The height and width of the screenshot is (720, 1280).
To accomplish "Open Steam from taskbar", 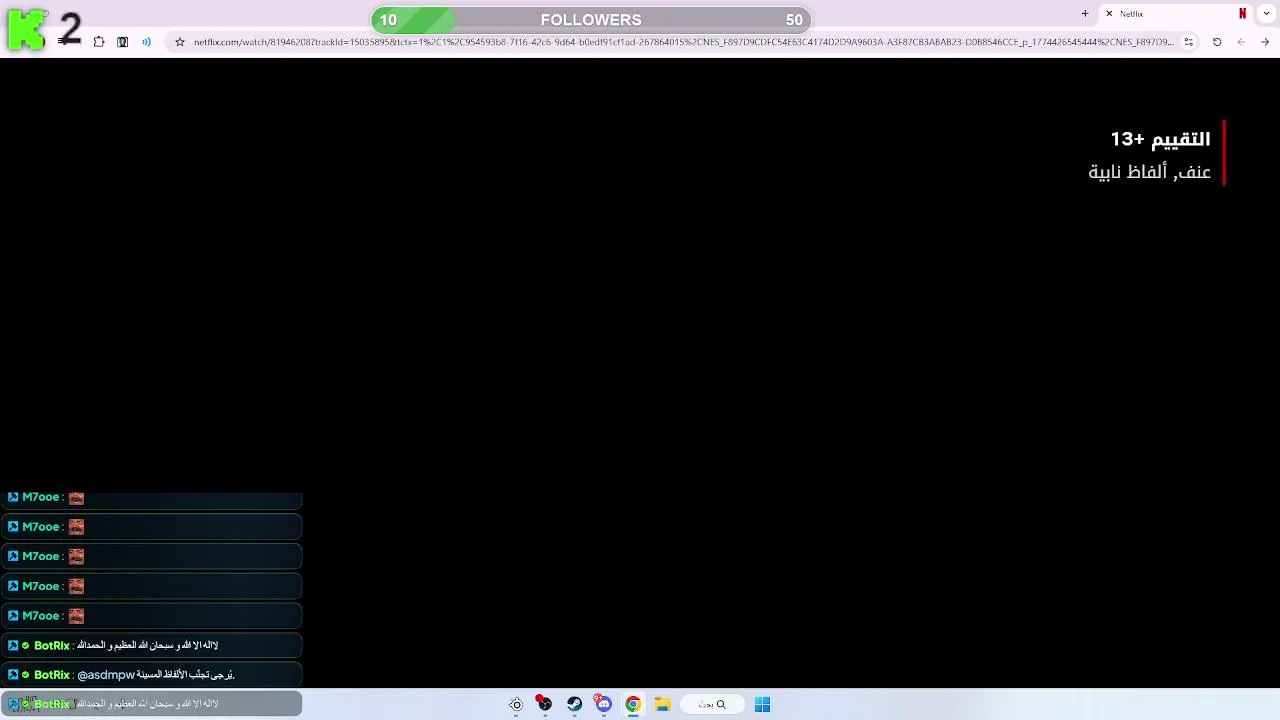I will [x=574, y=705].
